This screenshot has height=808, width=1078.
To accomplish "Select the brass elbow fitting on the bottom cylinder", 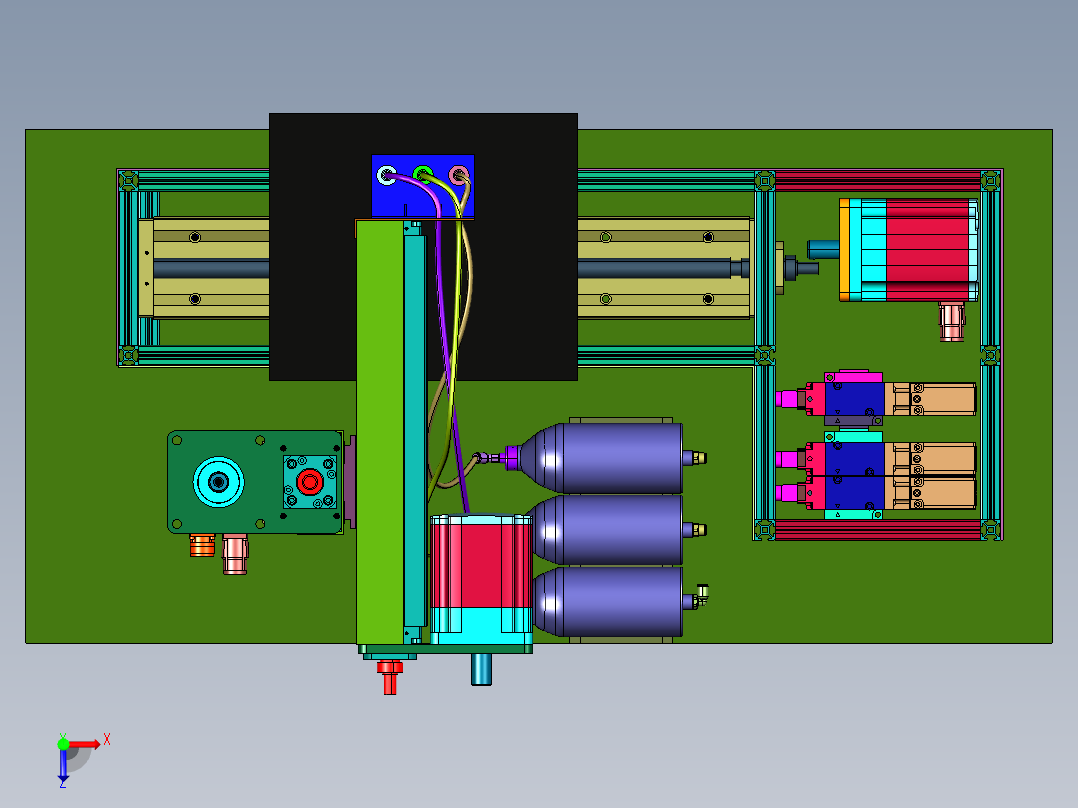I will point(701,595).
